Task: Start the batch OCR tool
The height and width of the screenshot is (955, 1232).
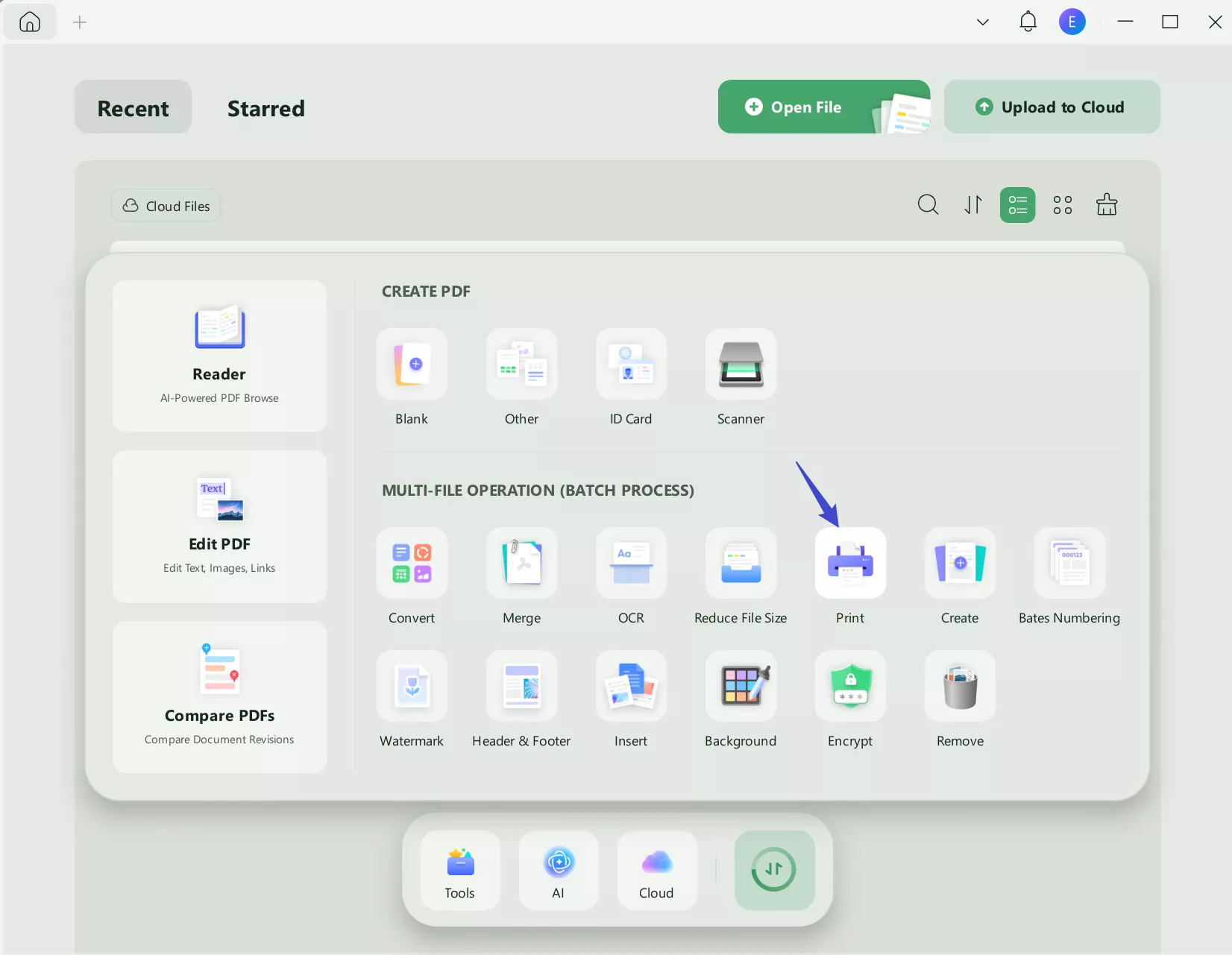Action: (631, 563)
